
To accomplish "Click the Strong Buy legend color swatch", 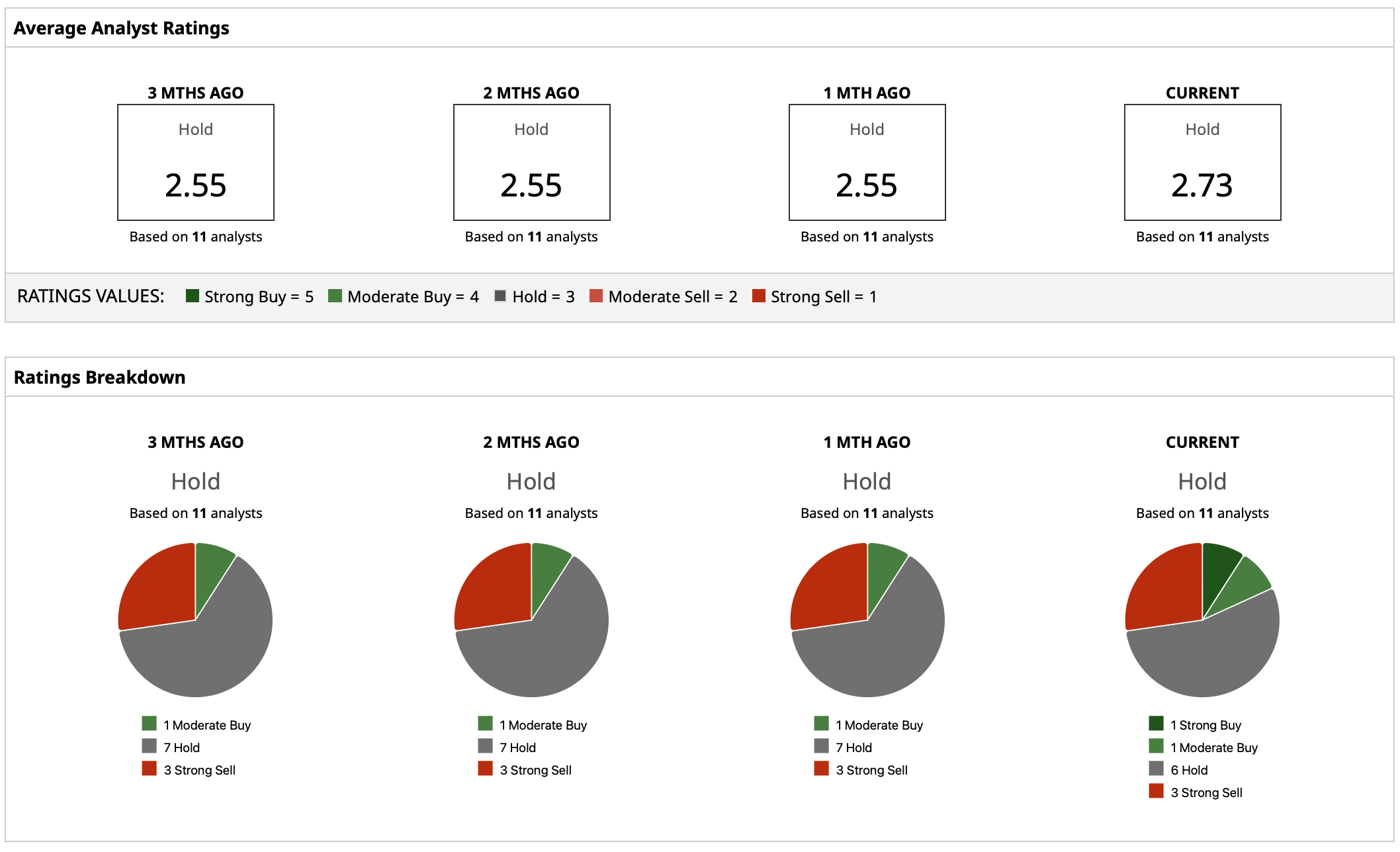I will click(x=193, y=296).
